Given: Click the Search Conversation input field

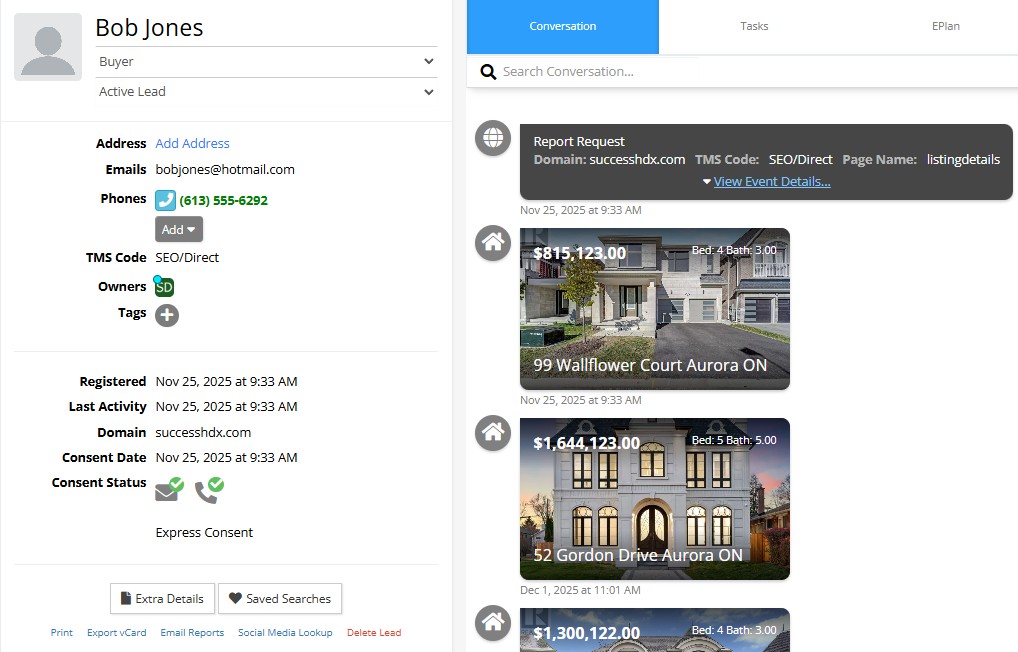Looking at the screenshot, I should (x=750, y=72).
